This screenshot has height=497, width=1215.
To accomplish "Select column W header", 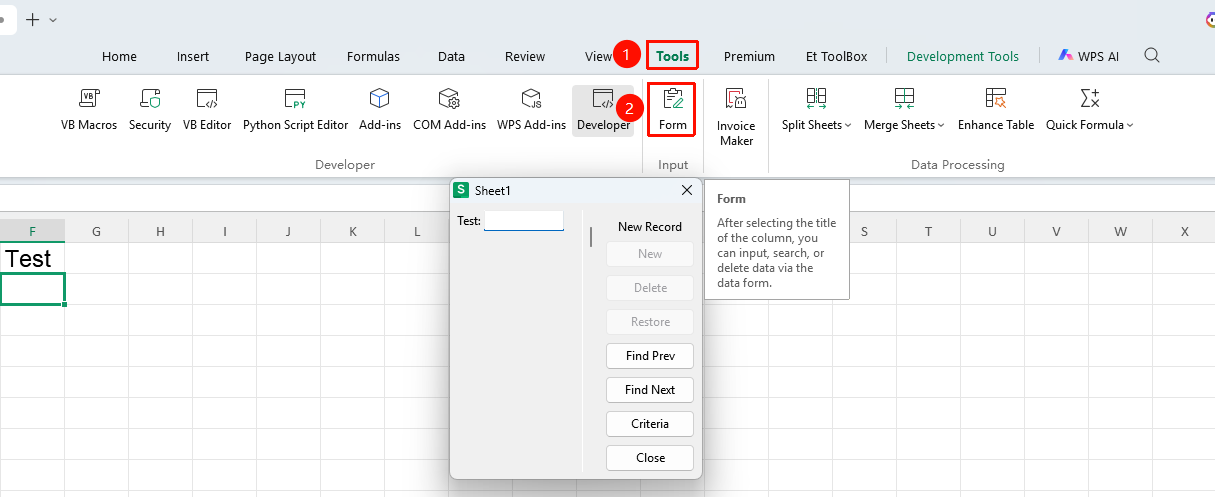I will (x=1120, y=231).
